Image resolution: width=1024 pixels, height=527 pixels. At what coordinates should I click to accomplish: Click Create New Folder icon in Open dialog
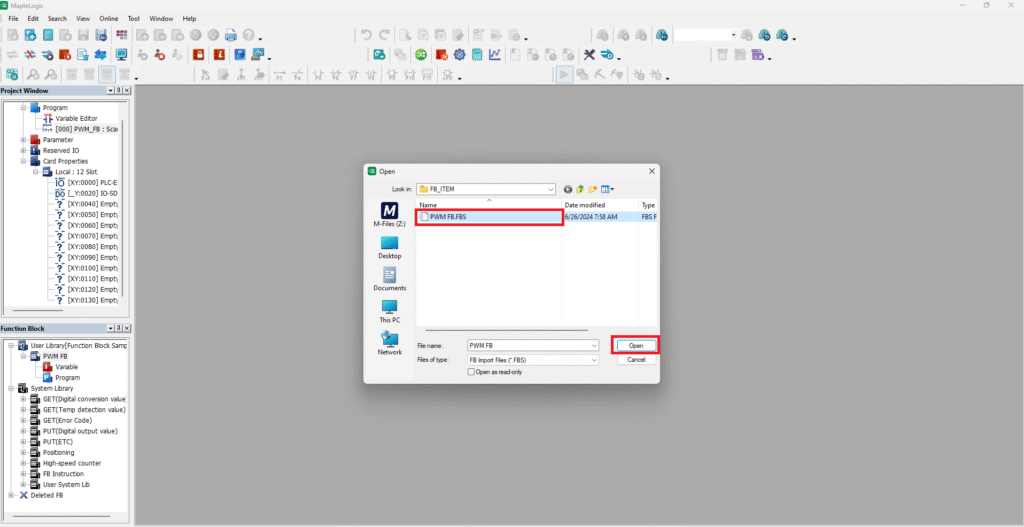pos(592,189)
